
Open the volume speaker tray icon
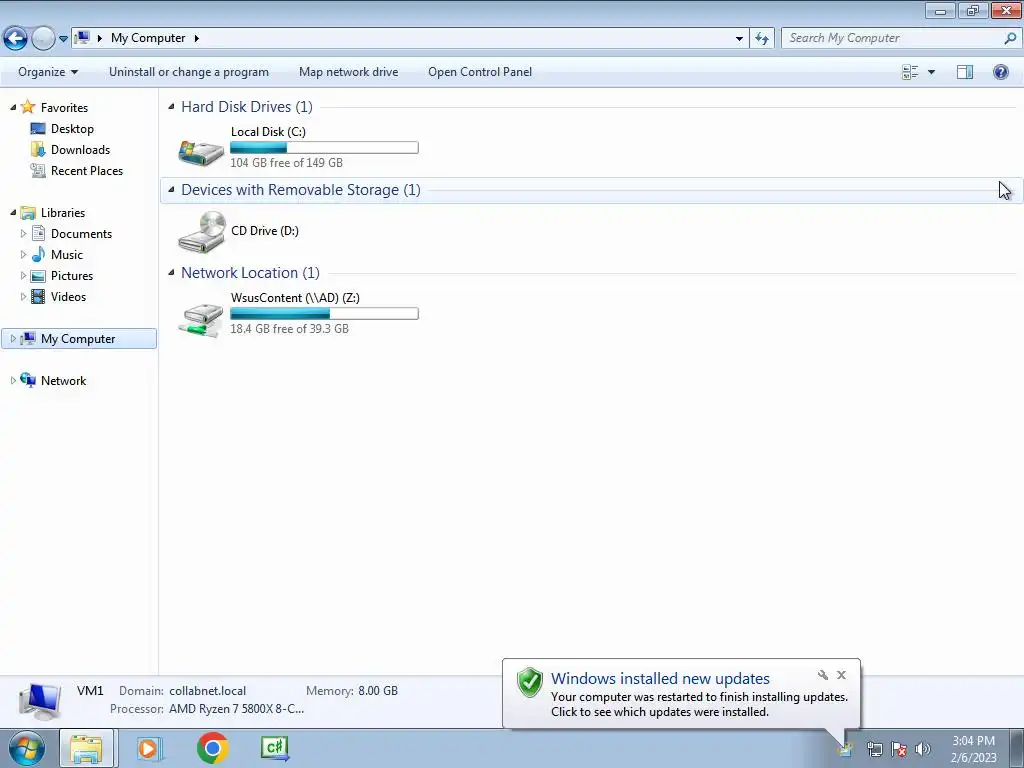pyautogui.click(x=923, y=750)
